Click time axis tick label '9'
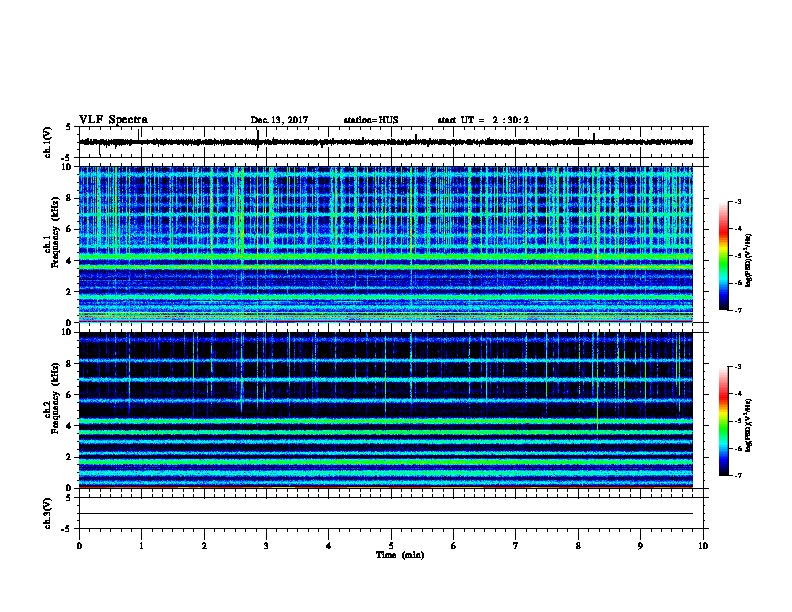The height and width of the screenshot is (612, 792). (640, 546)
